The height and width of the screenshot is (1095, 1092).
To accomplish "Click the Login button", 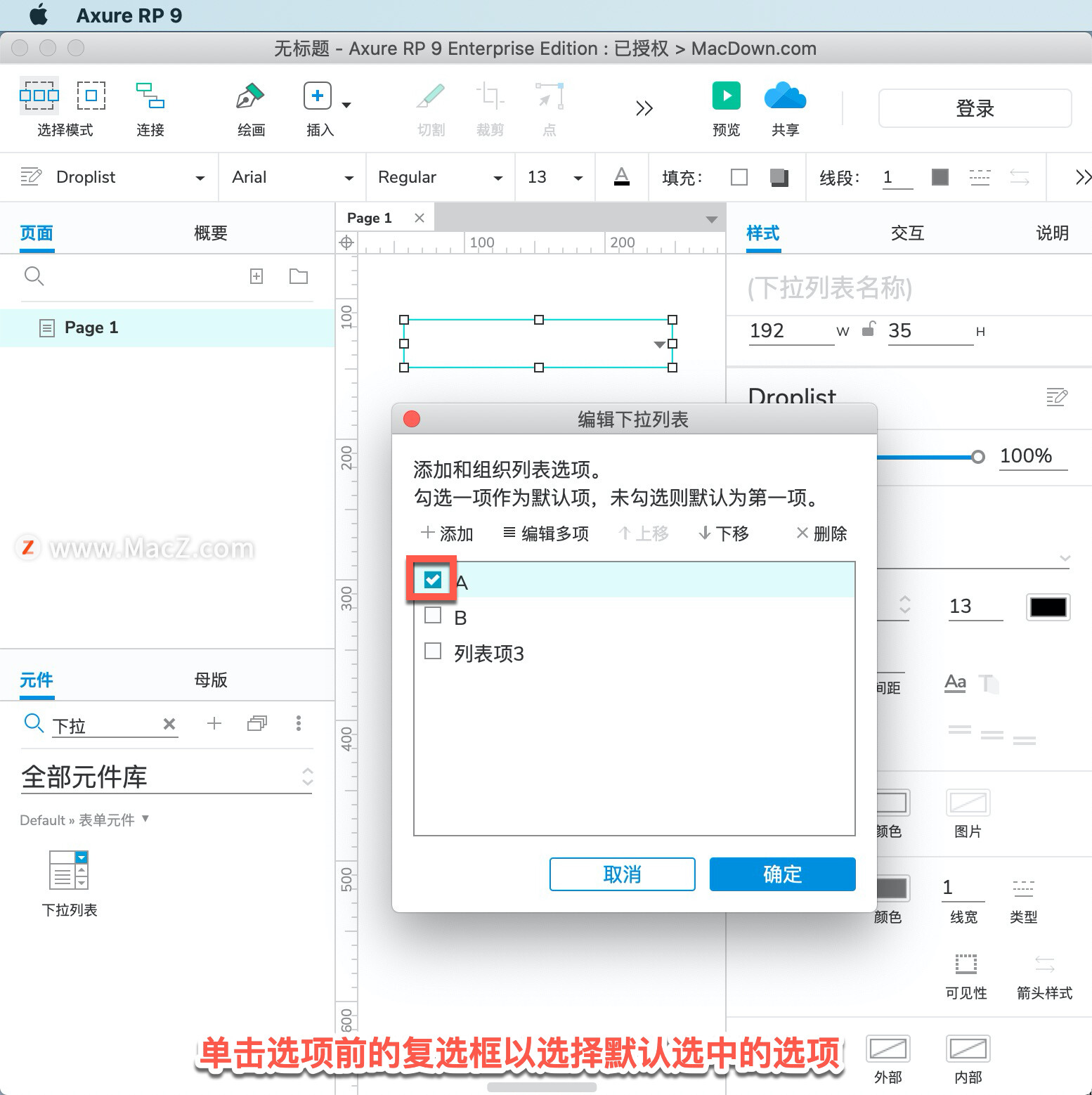I will click(975, 108).
